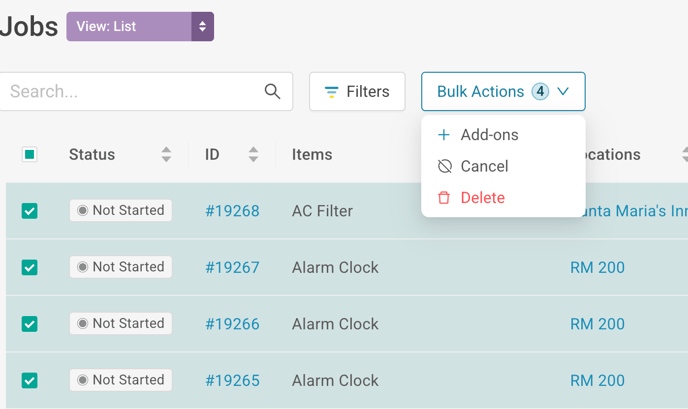Click the filter lines icon on Filters
The image size is (688, 409).
coord(331,92)
